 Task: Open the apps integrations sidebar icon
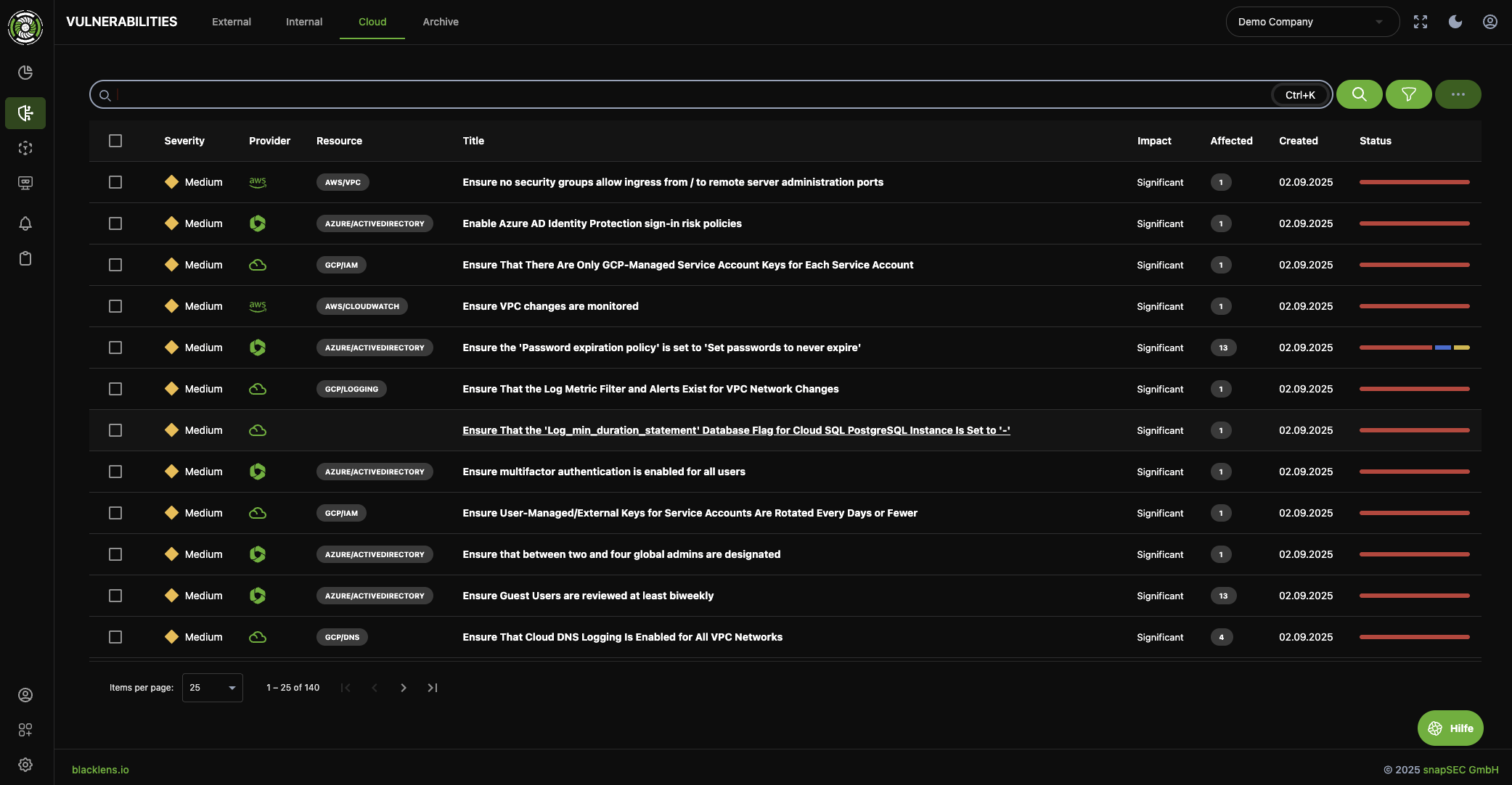pos(25,730)
